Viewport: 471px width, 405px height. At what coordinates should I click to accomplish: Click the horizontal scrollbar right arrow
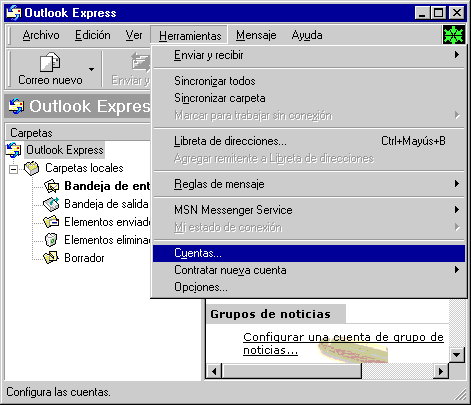coord(441,371)
